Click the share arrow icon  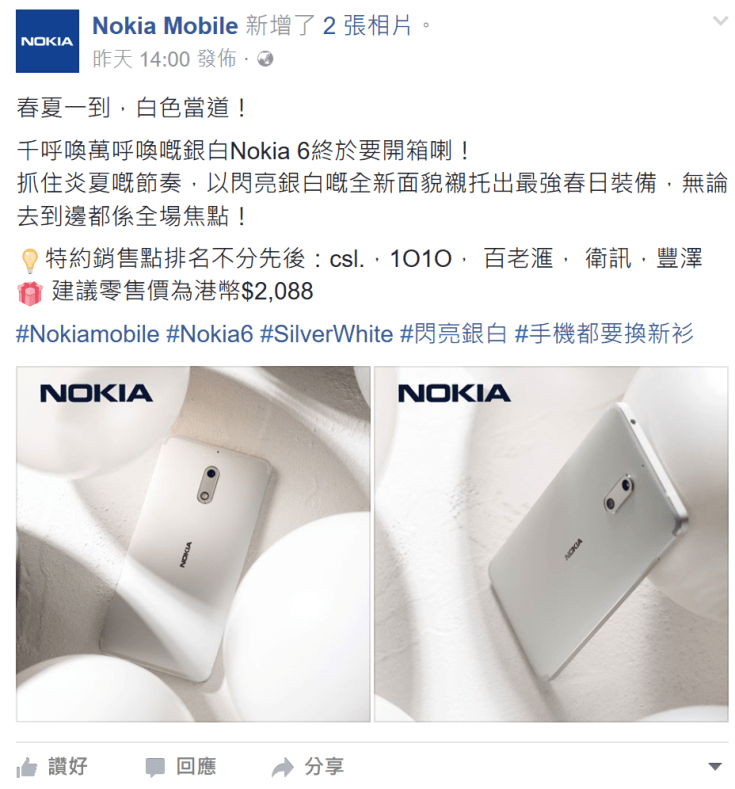pyautogui.click(x=283, y=768)
